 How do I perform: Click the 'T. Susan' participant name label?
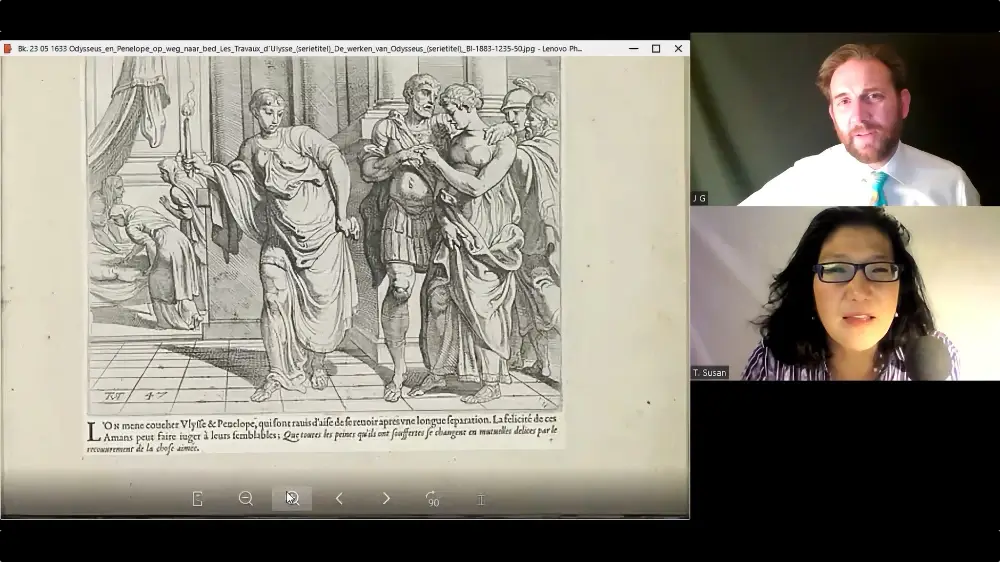click(710, 373)
